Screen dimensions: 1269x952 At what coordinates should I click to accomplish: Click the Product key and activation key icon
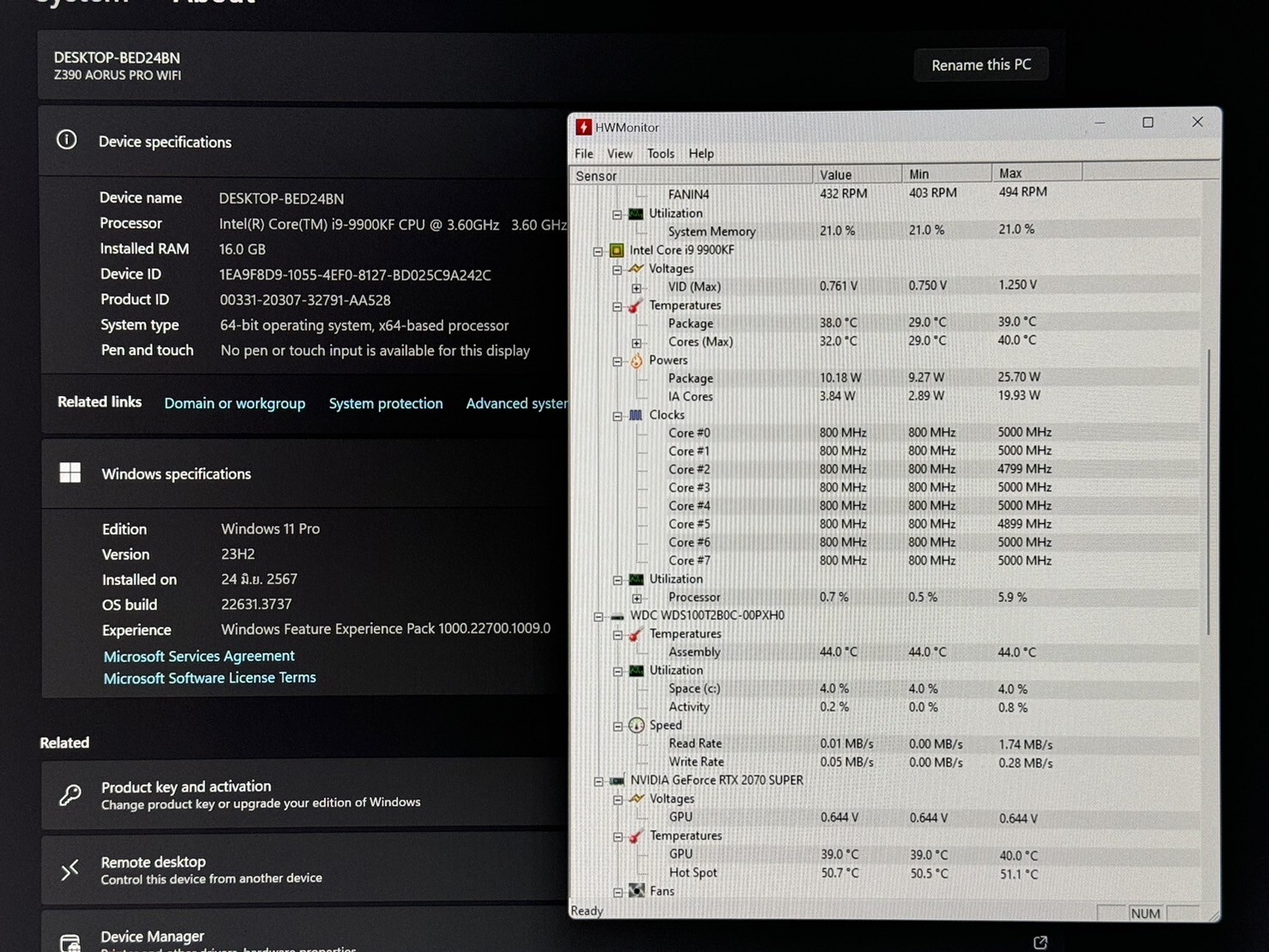70,795
